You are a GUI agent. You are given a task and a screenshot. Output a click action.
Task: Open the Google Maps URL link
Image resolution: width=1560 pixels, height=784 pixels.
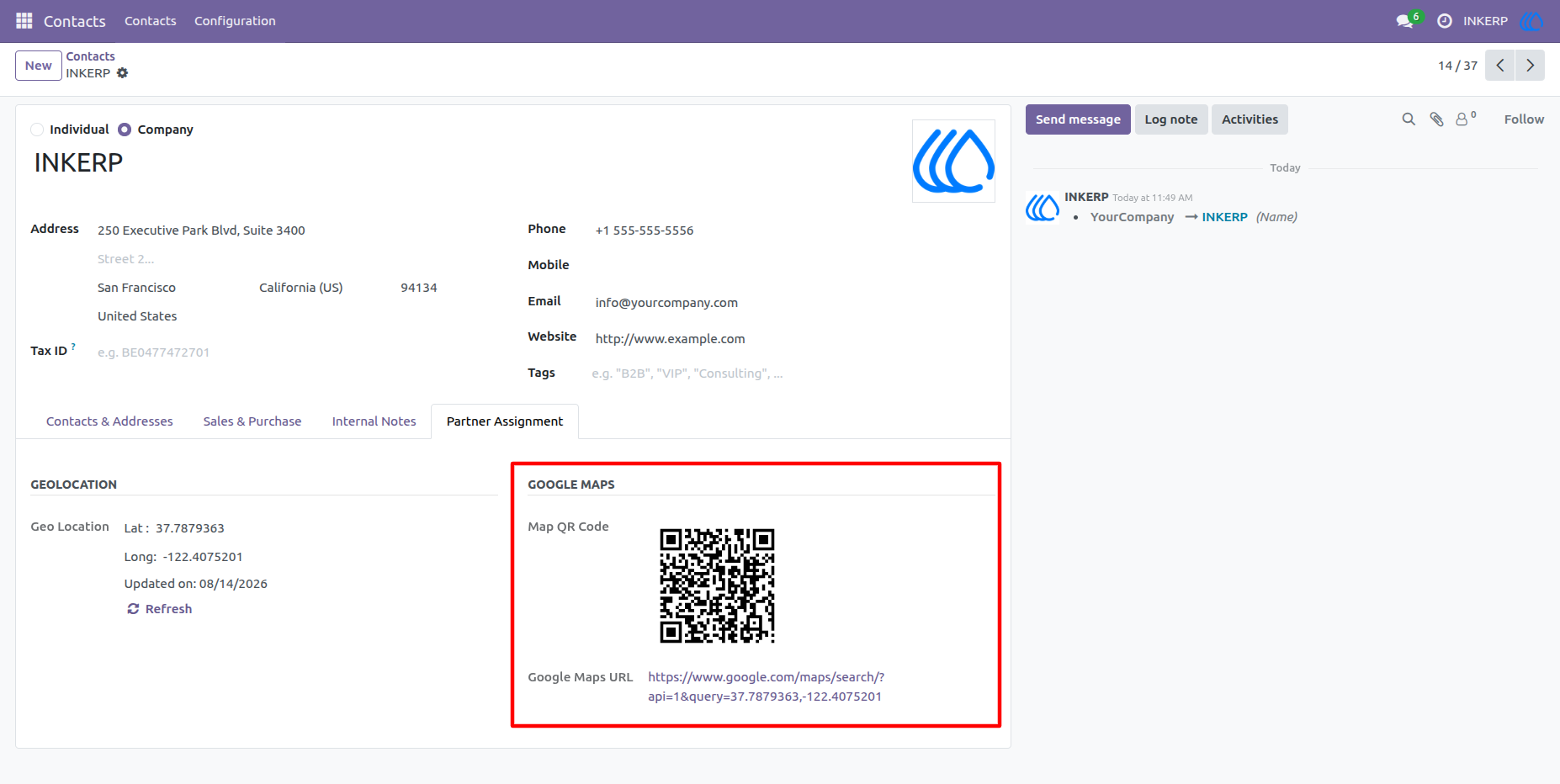[766, 686]
